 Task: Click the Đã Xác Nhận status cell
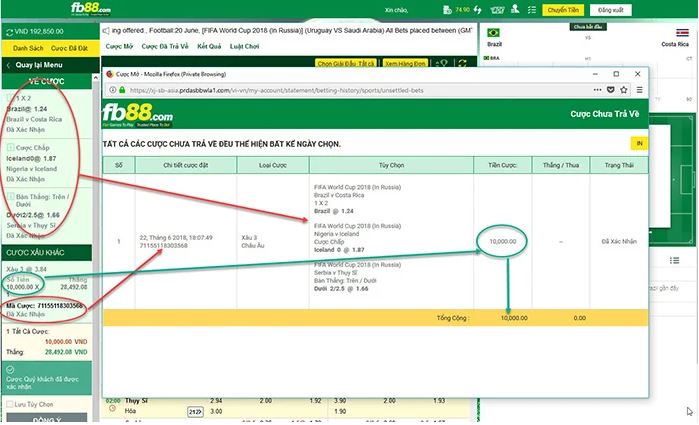pos(619,241)
